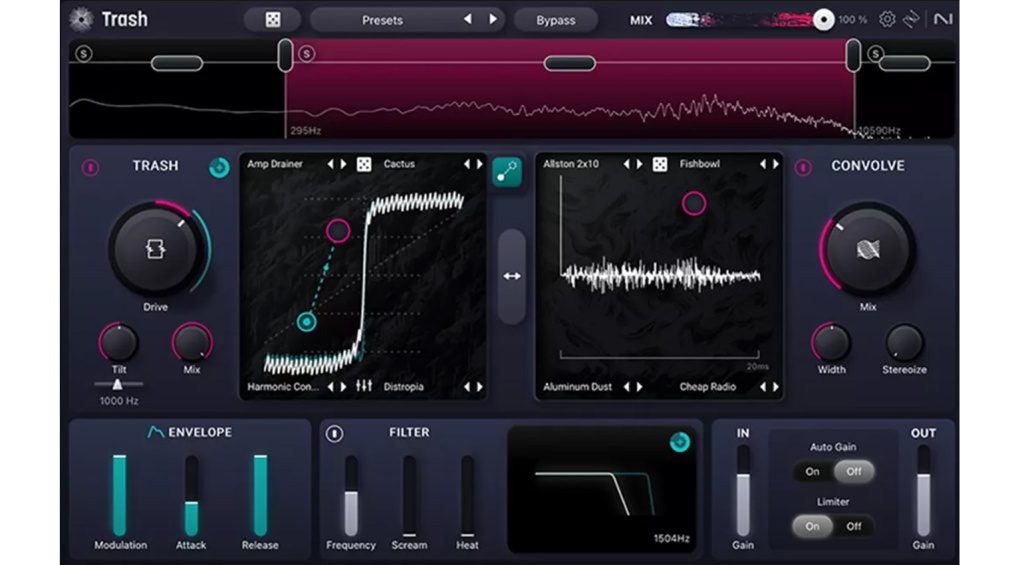Click the Native Instruments logo icon
The height and width of the screenshot is (565, 1024).
(942, 20)
